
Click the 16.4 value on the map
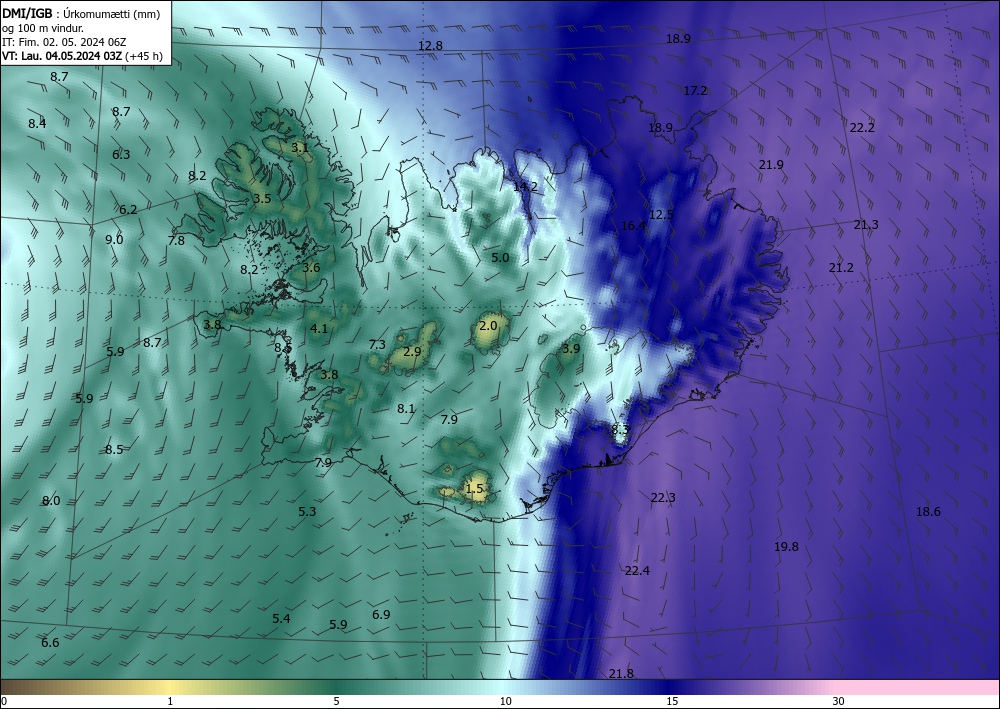tap(633, 225)
